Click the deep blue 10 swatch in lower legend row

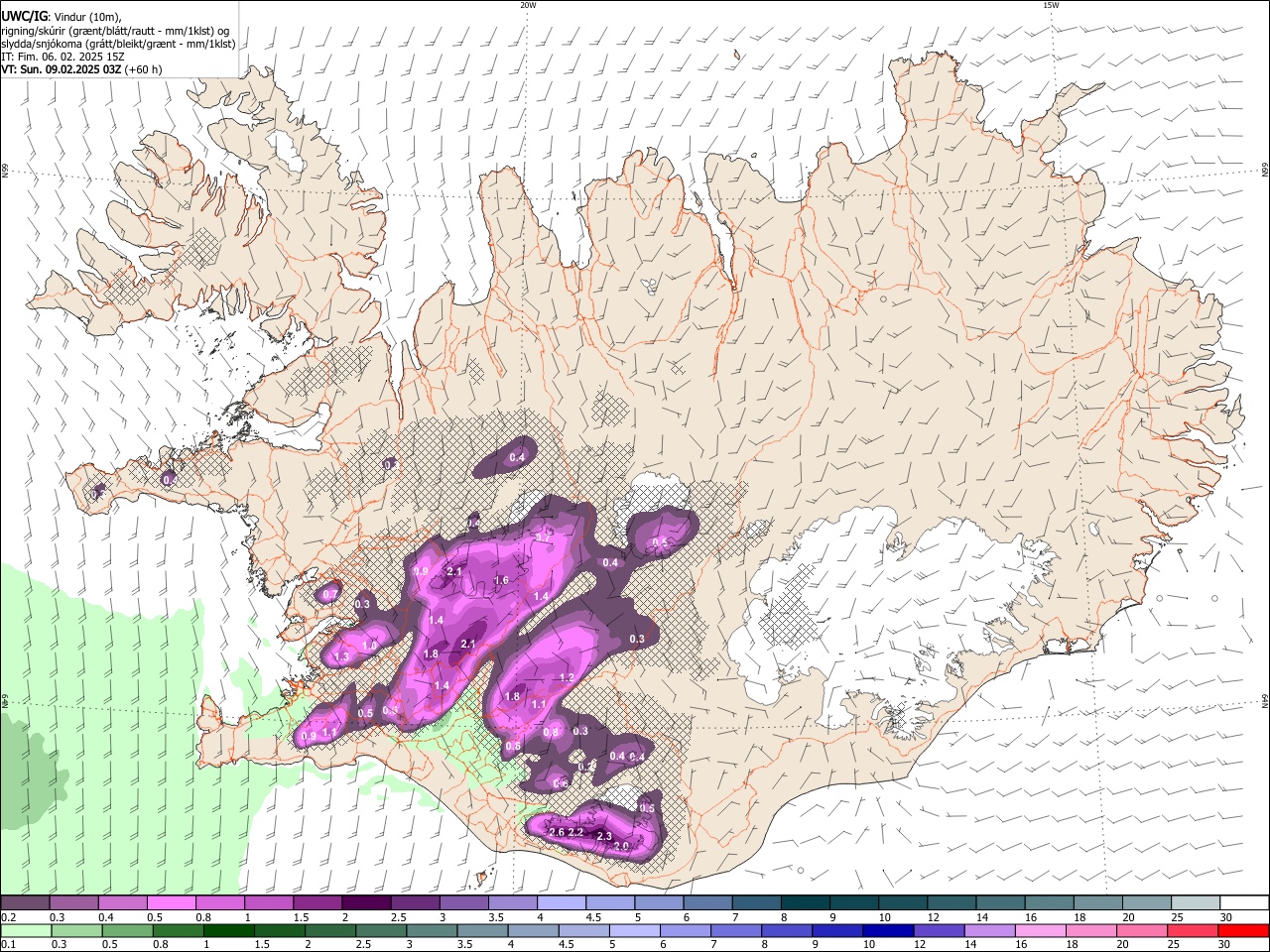coord(889,931)
